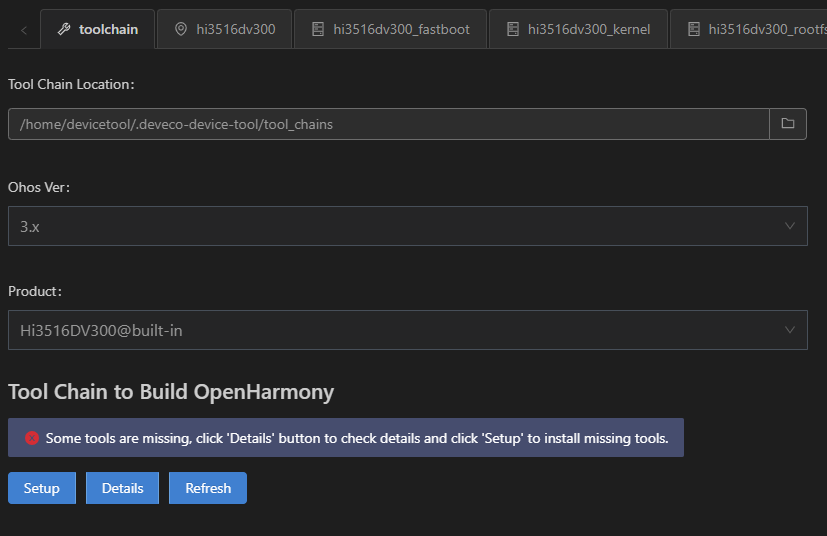Click the wrench icon on toolchain tab
This screenshot has height=536, width=827.
64,29
